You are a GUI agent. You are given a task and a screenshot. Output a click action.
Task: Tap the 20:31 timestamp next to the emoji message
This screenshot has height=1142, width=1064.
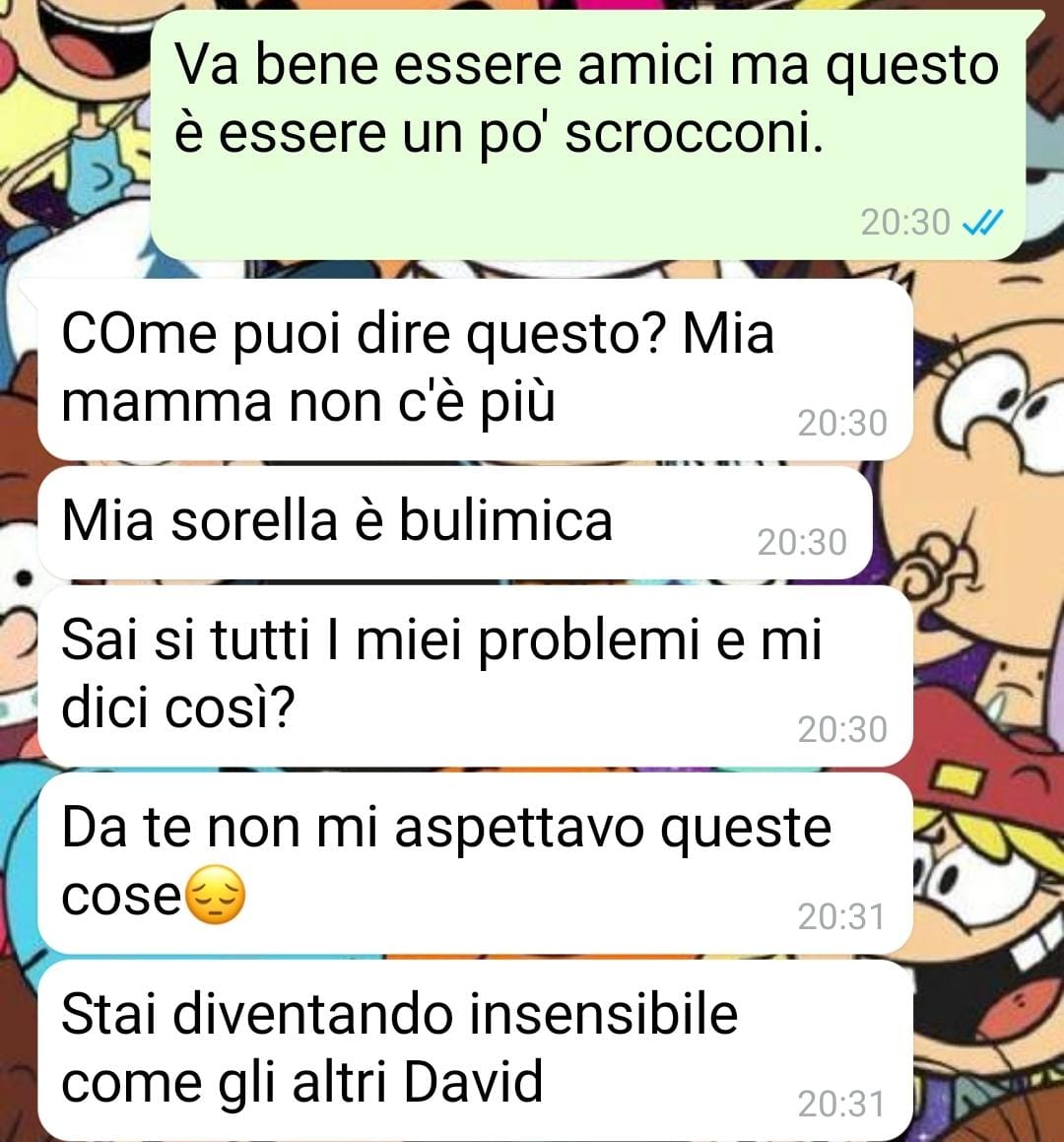coord(841,917)
